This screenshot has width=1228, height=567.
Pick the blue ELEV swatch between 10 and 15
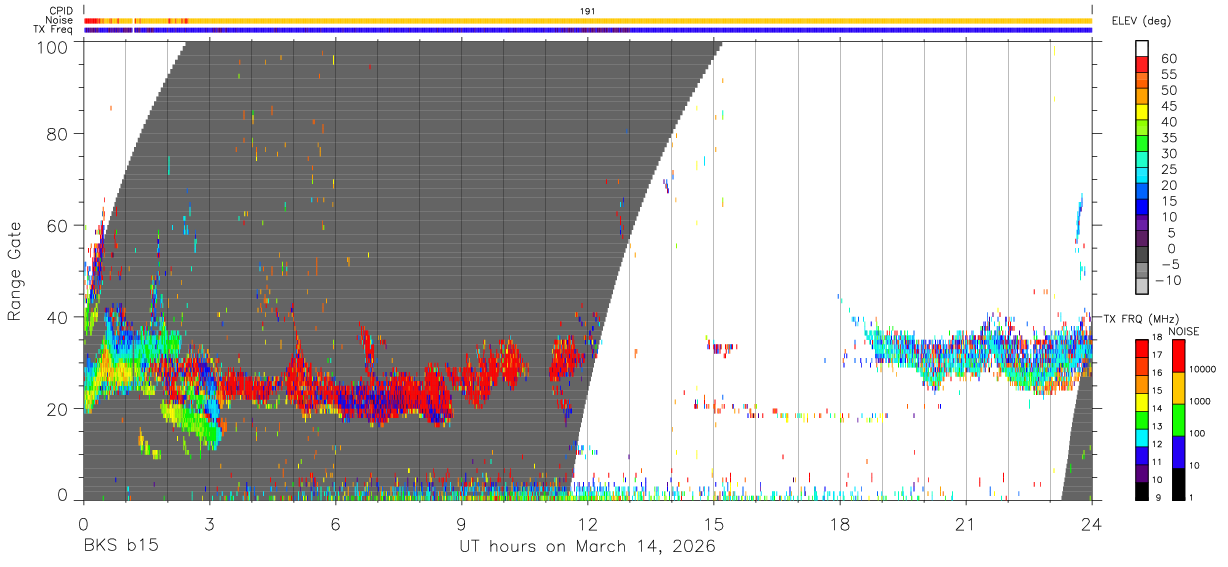1143,207
